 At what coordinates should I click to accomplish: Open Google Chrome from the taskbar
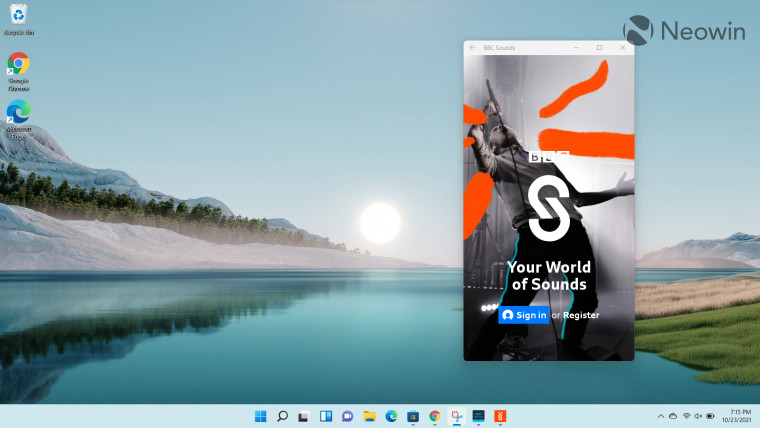click(x=435, y=416)
